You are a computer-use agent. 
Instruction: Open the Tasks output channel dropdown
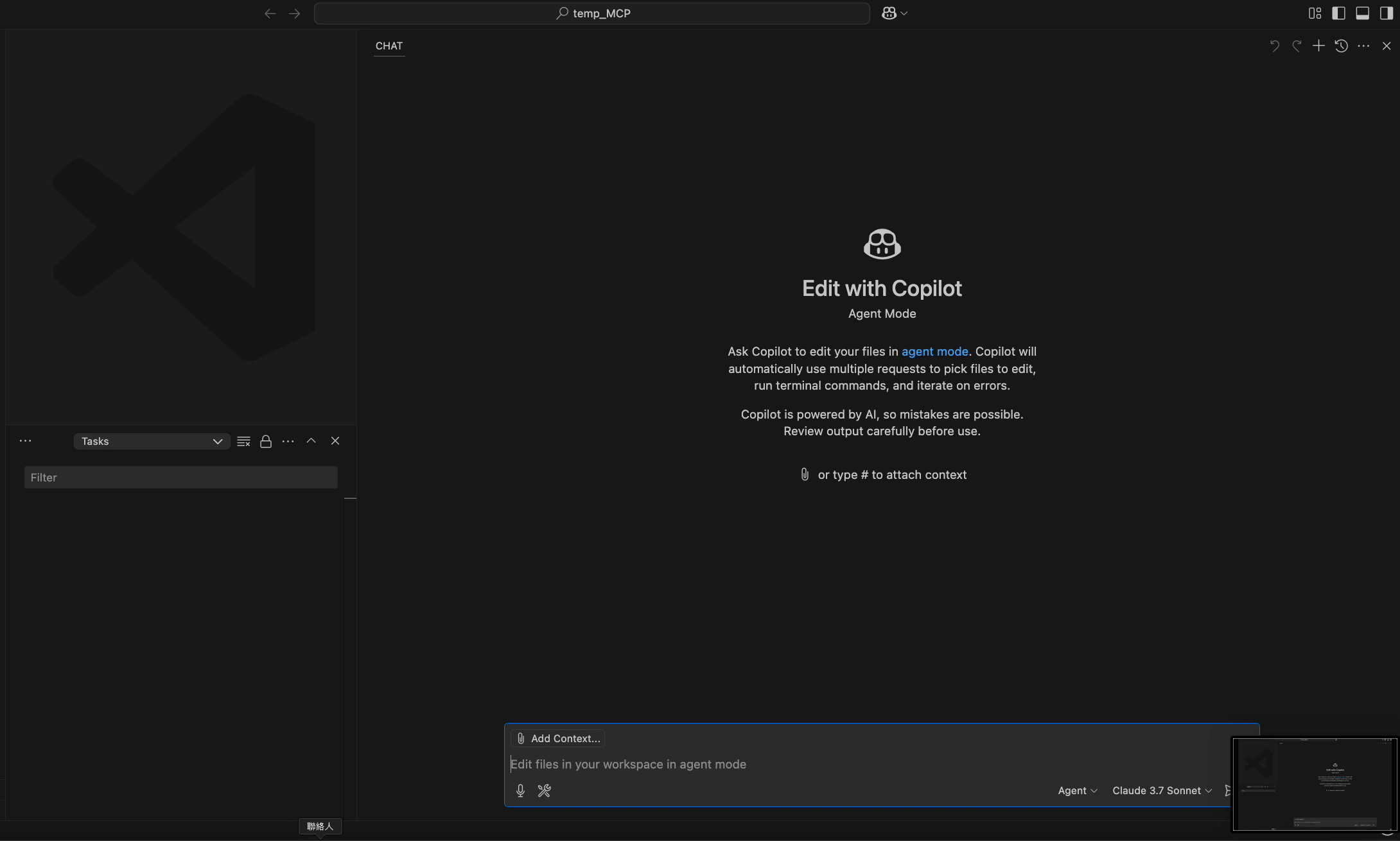coord(152,441)
